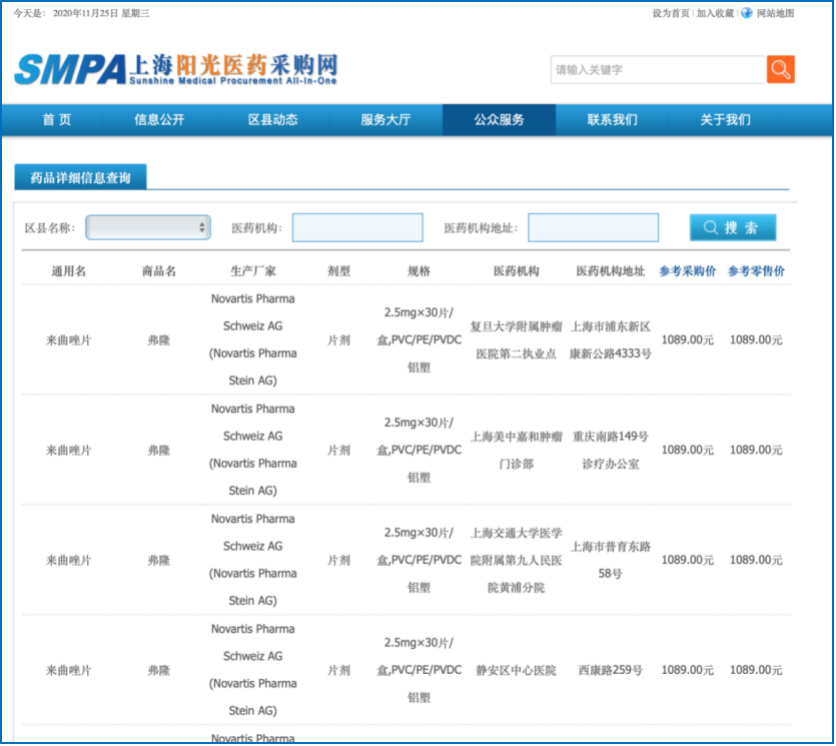This screenshot has height=746, width=836.
Task: Open the 服务大厅 menu
Action: click(385, 119)
